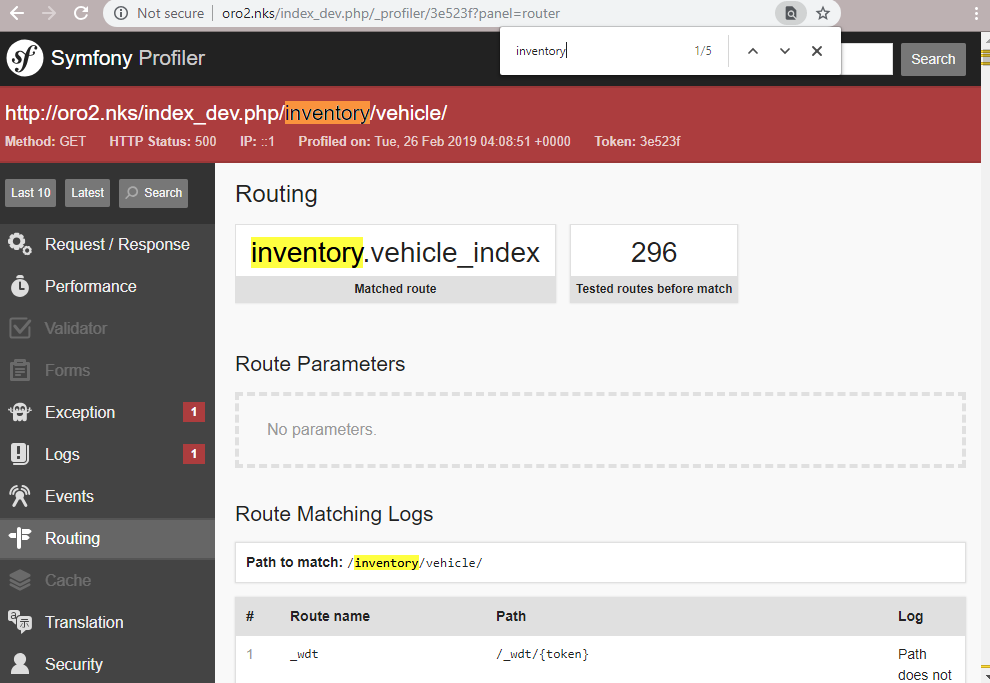Click the Translation icon in sidebar

pos(20,622)
